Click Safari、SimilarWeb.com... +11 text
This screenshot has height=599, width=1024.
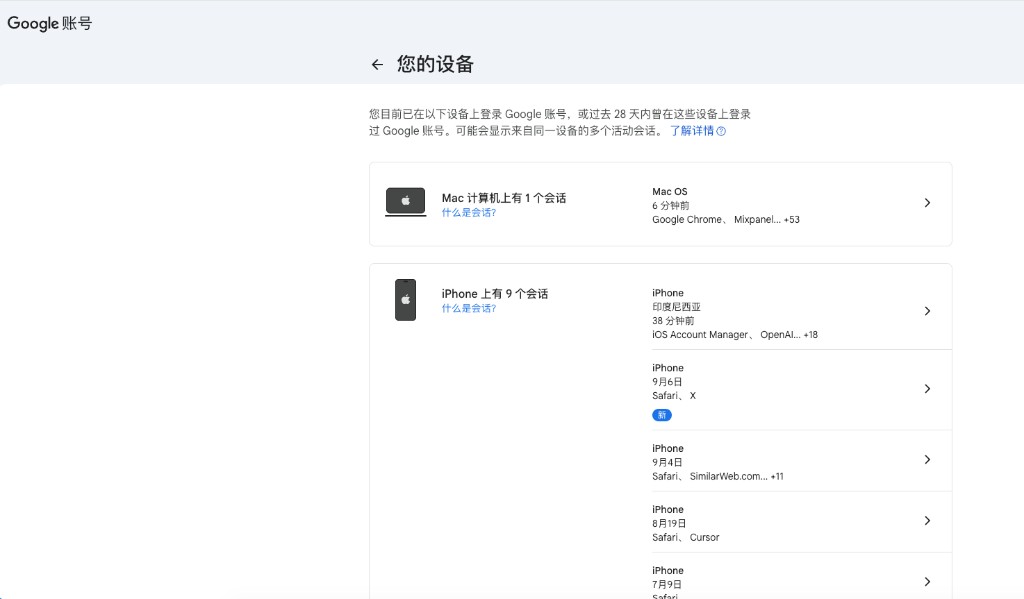718,476
